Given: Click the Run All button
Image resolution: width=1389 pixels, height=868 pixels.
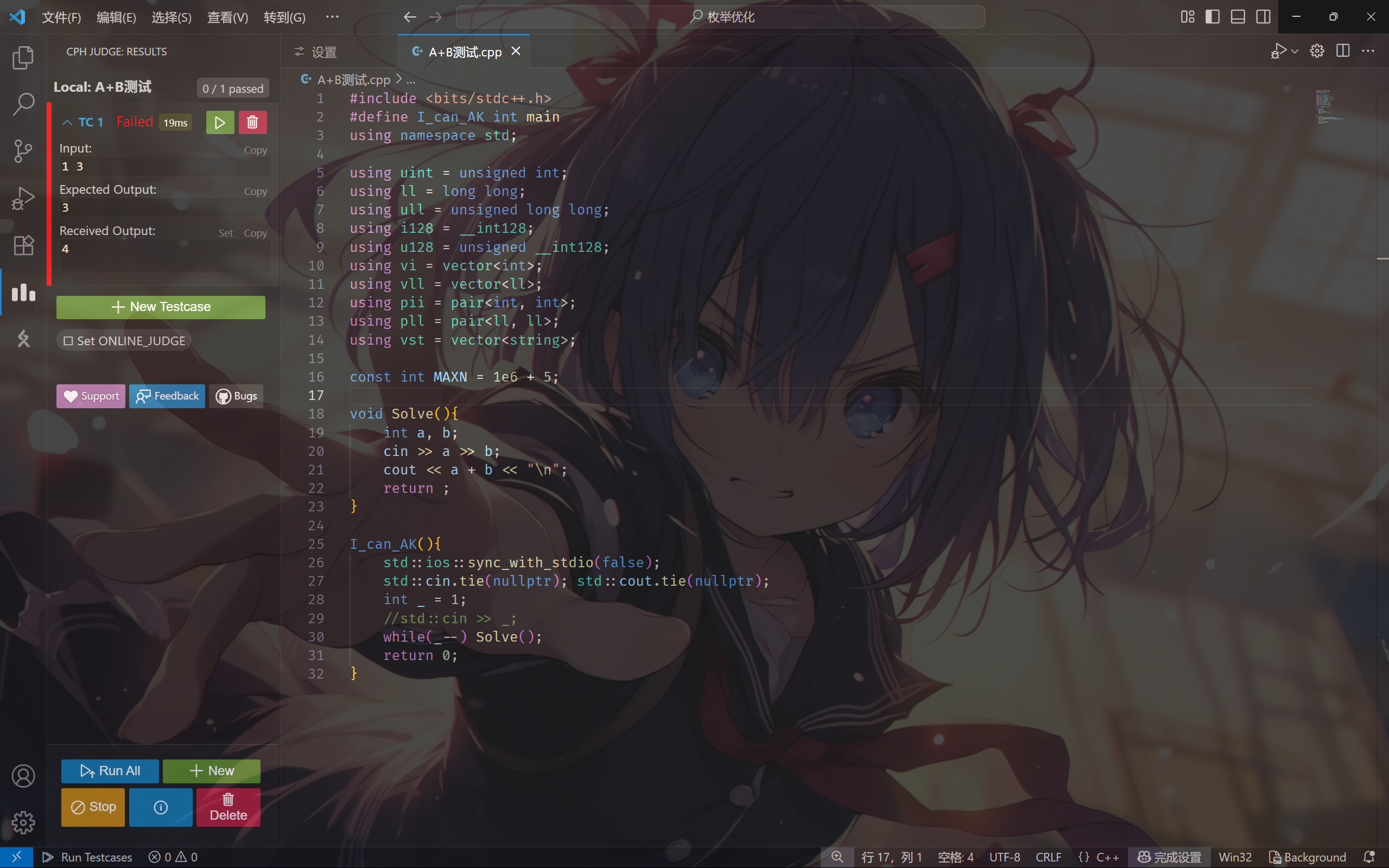Looking at the screenshot, I should pos(110,771).
